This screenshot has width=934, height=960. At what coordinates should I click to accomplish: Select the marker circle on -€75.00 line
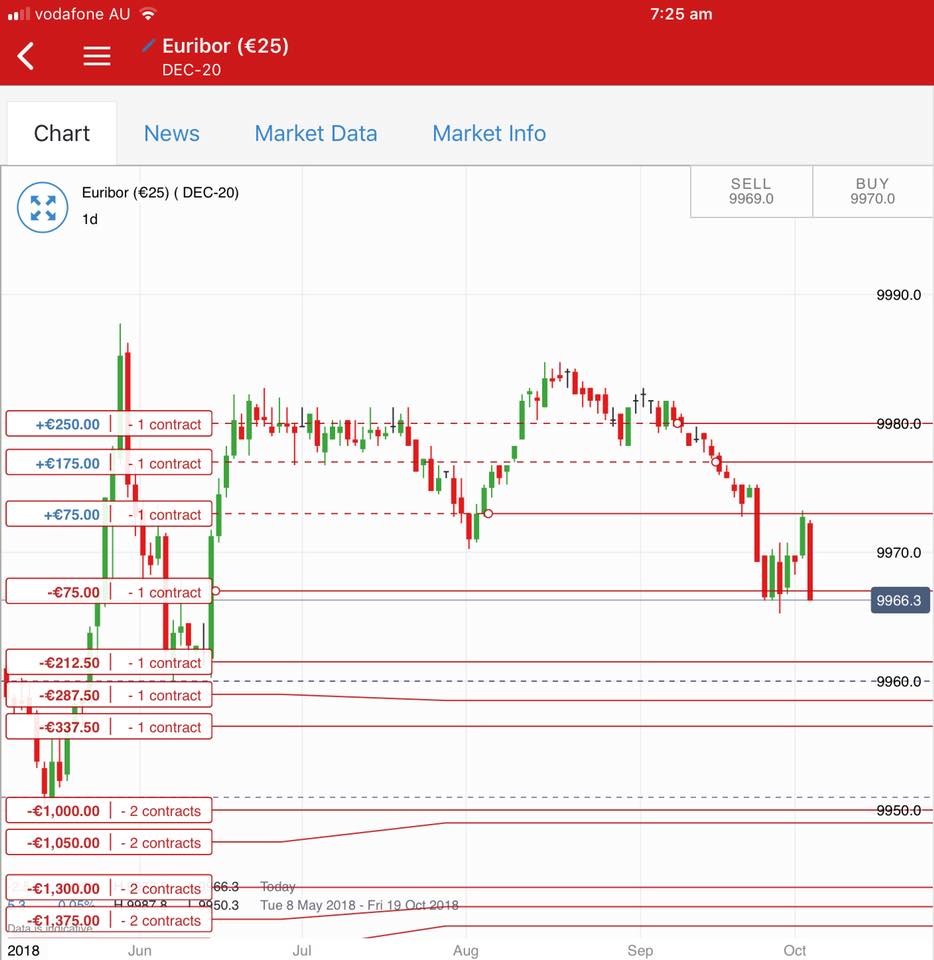coord(215,591)
